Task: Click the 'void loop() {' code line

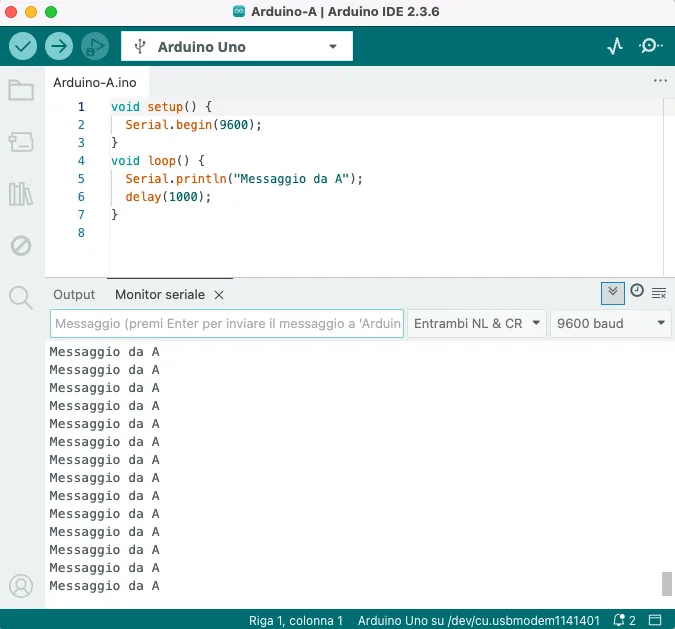Action: click(158, 161)
